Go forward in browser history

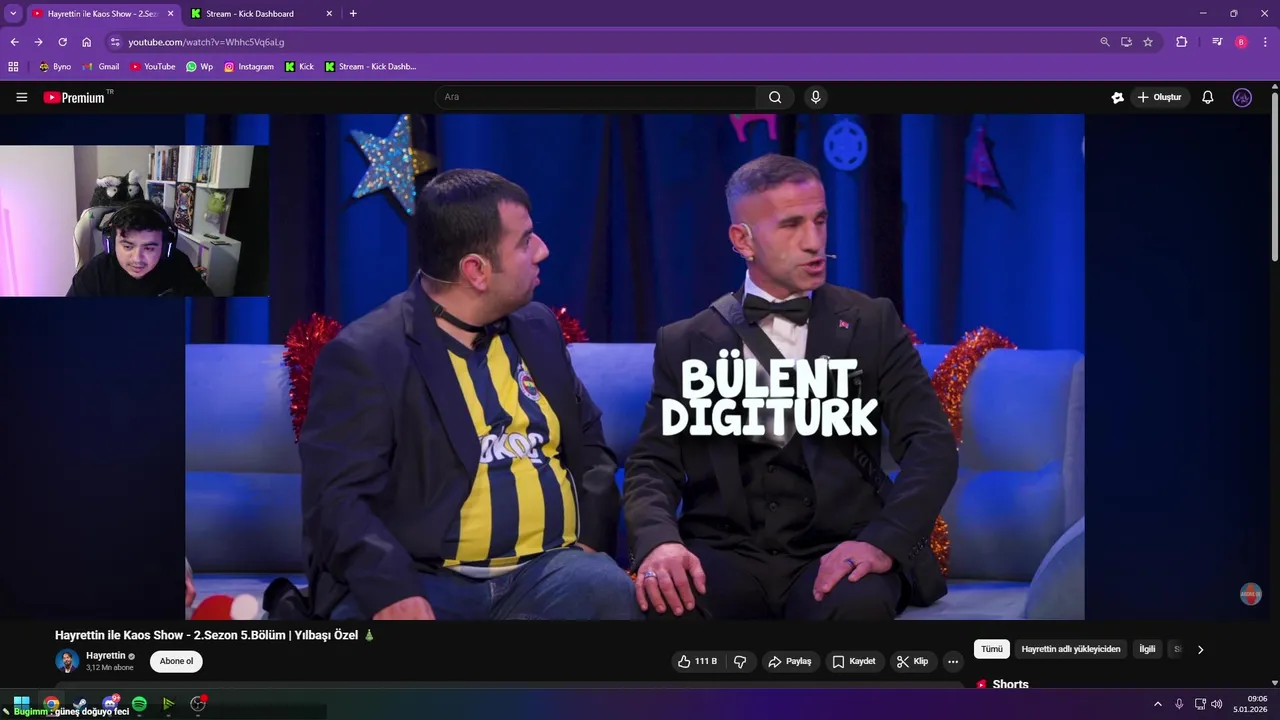click(38, 42)
